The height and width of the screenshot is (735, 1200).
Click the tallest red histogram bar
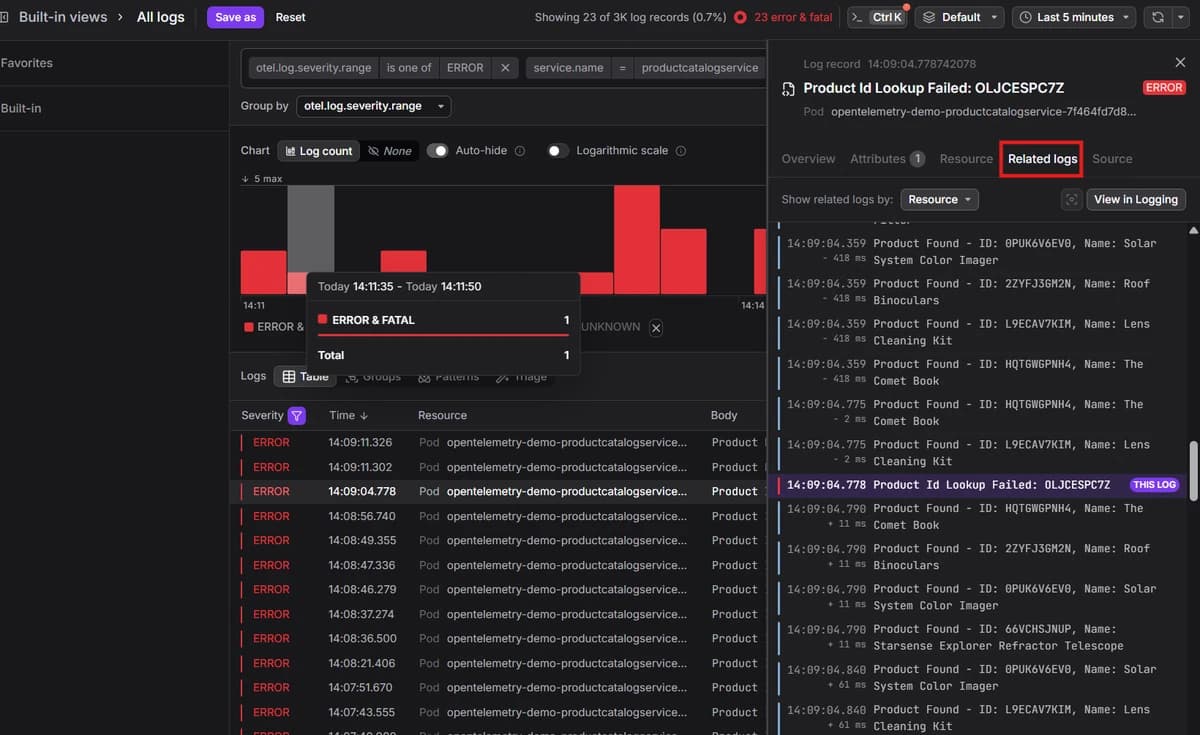click(637, 240)
